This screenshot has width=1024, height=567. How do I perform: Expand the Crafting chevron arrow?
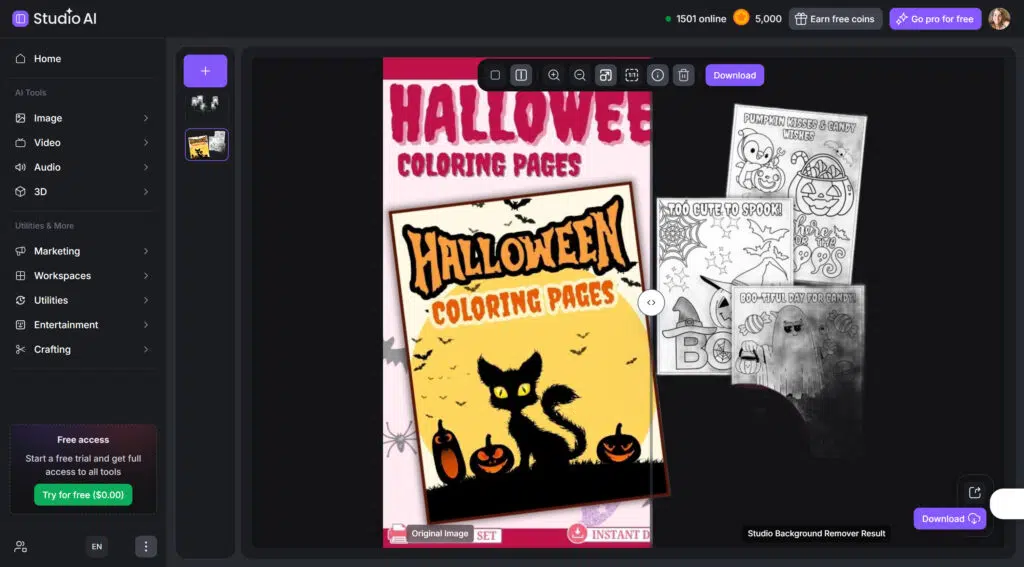146,349
